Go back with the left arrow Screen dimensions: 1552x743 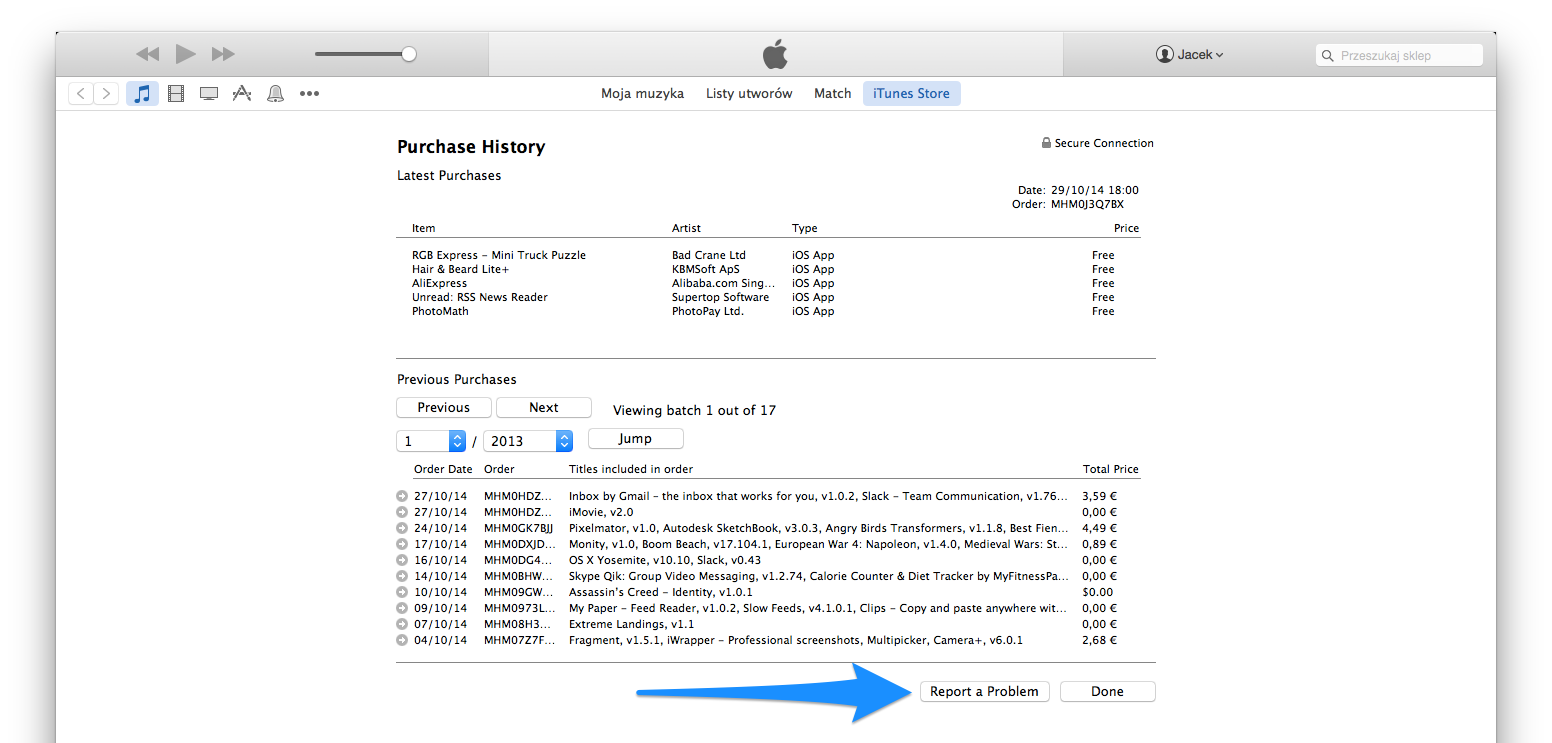click(x=80, y=94)
